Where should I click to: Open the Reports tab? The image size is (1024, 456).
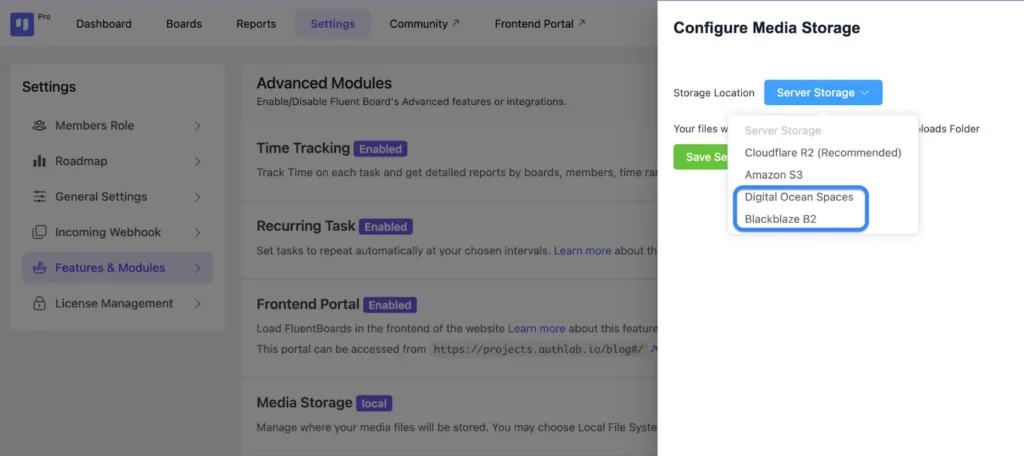click(x=256, y=24)
